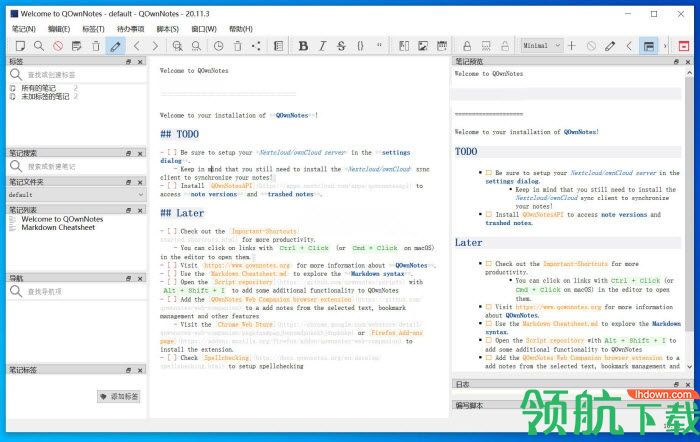Click the 添加标签 button
The image size is (700, 442).
[119, 396]
